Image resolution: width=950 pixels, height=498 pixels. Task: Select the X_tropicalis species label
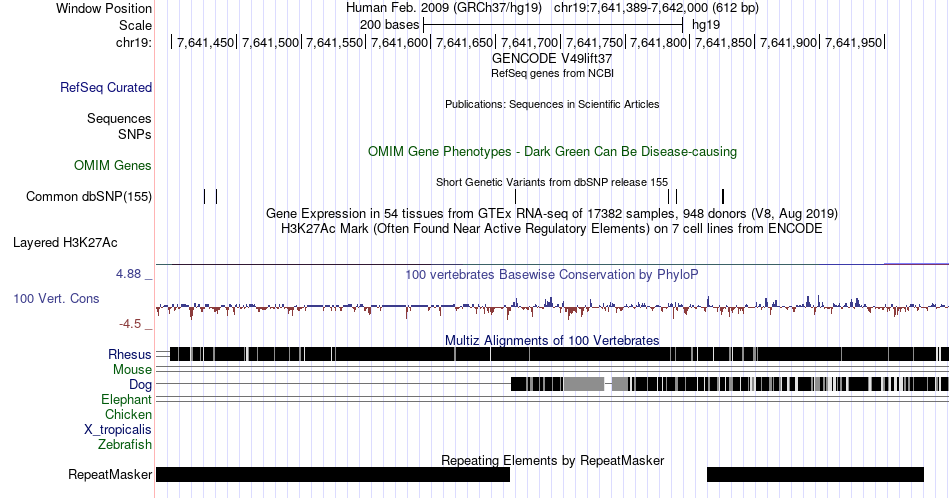coord(118,430)
